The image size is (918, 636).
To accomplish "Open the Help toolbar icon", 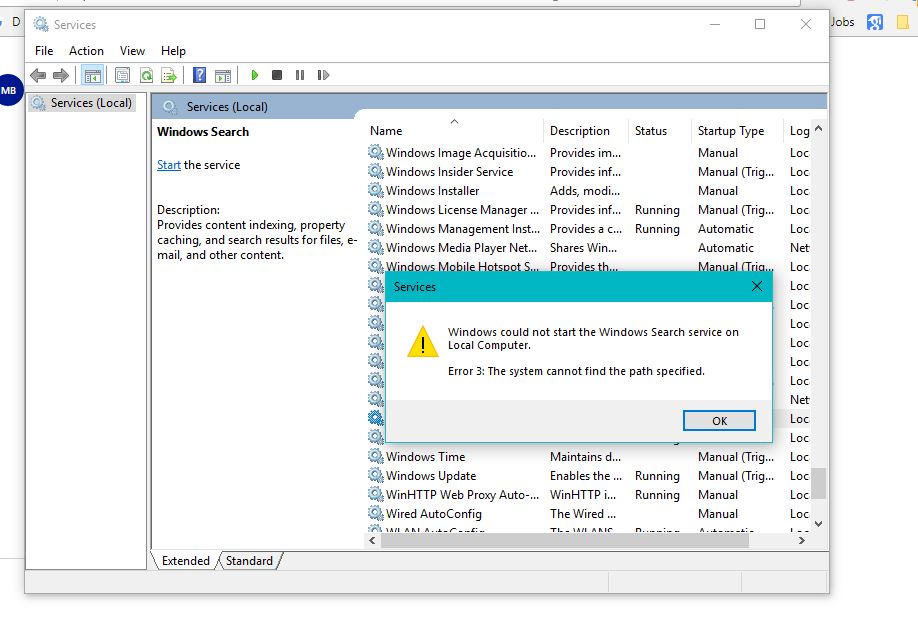I will [x=200, y=75].
